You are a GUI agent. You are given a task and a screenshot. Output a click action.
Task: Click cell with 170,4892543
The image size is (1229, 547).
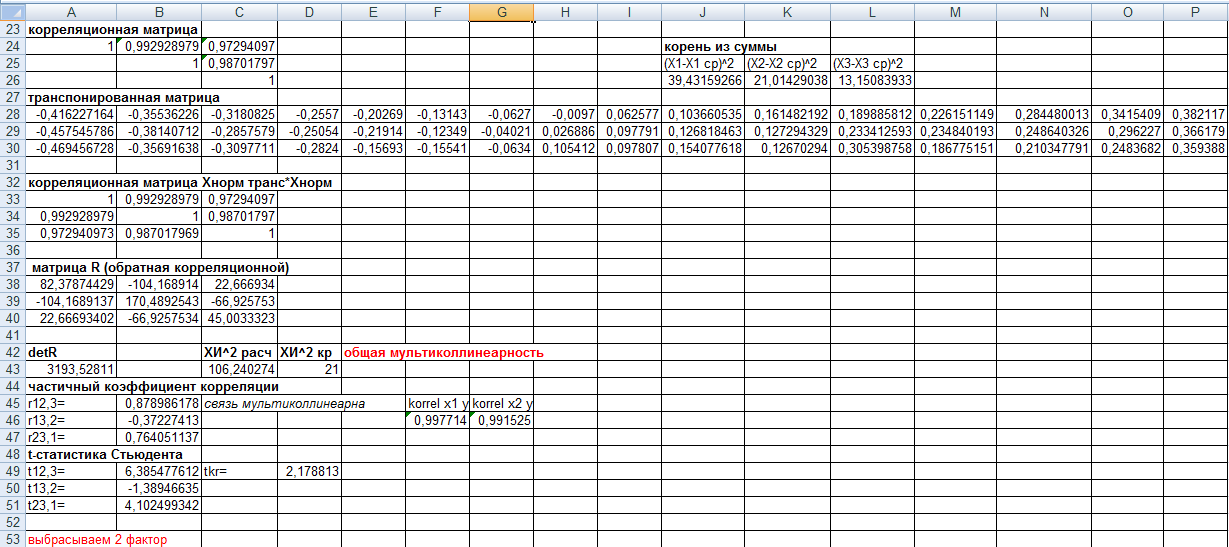158,302
